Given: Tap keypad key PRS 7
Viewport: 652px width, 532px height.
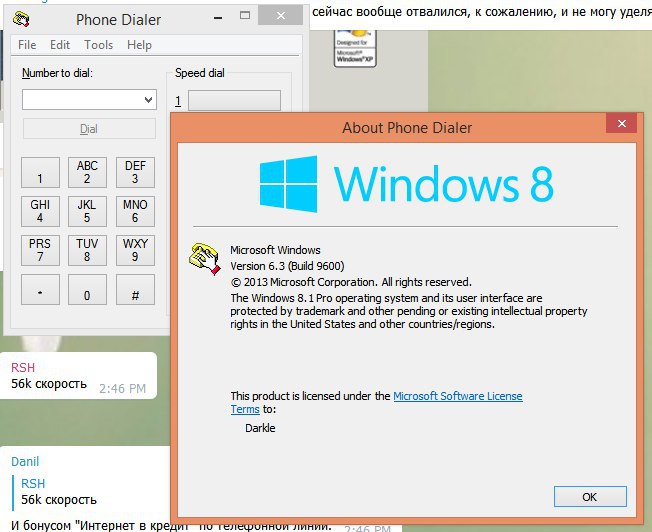Looking at the screenshot, I should 40,250.
